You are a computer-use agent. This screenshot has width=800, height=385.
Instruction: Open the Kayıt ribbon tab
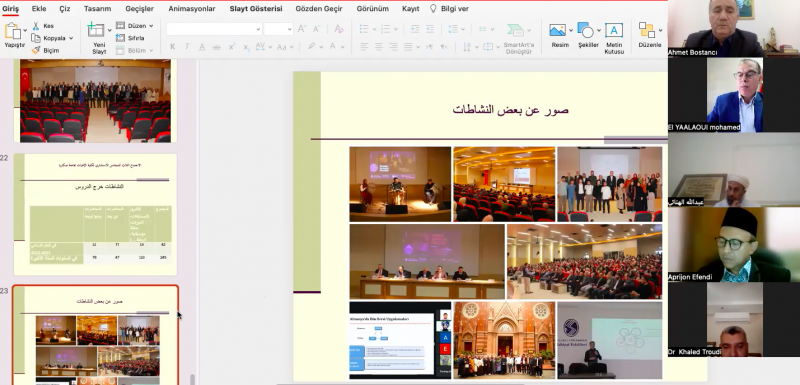411,9
